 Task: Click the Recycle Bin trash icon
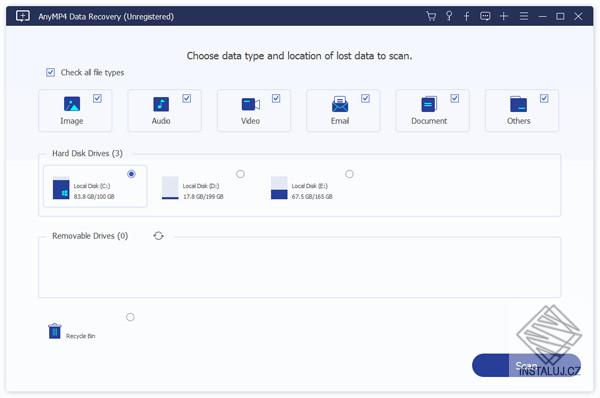tap(55, 331)
